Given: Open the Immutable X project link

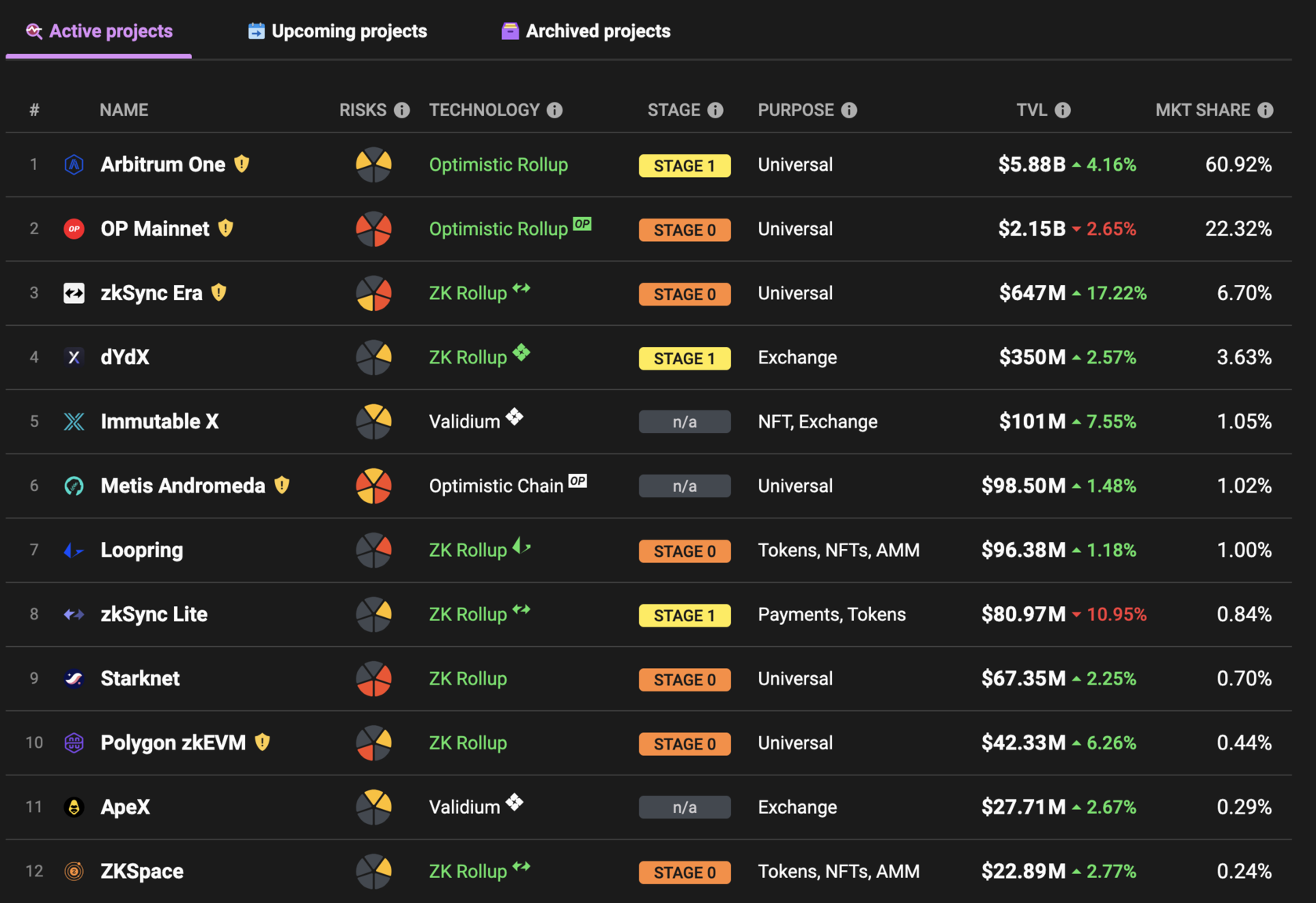Looking at the screenshot, I should point(160,421).
